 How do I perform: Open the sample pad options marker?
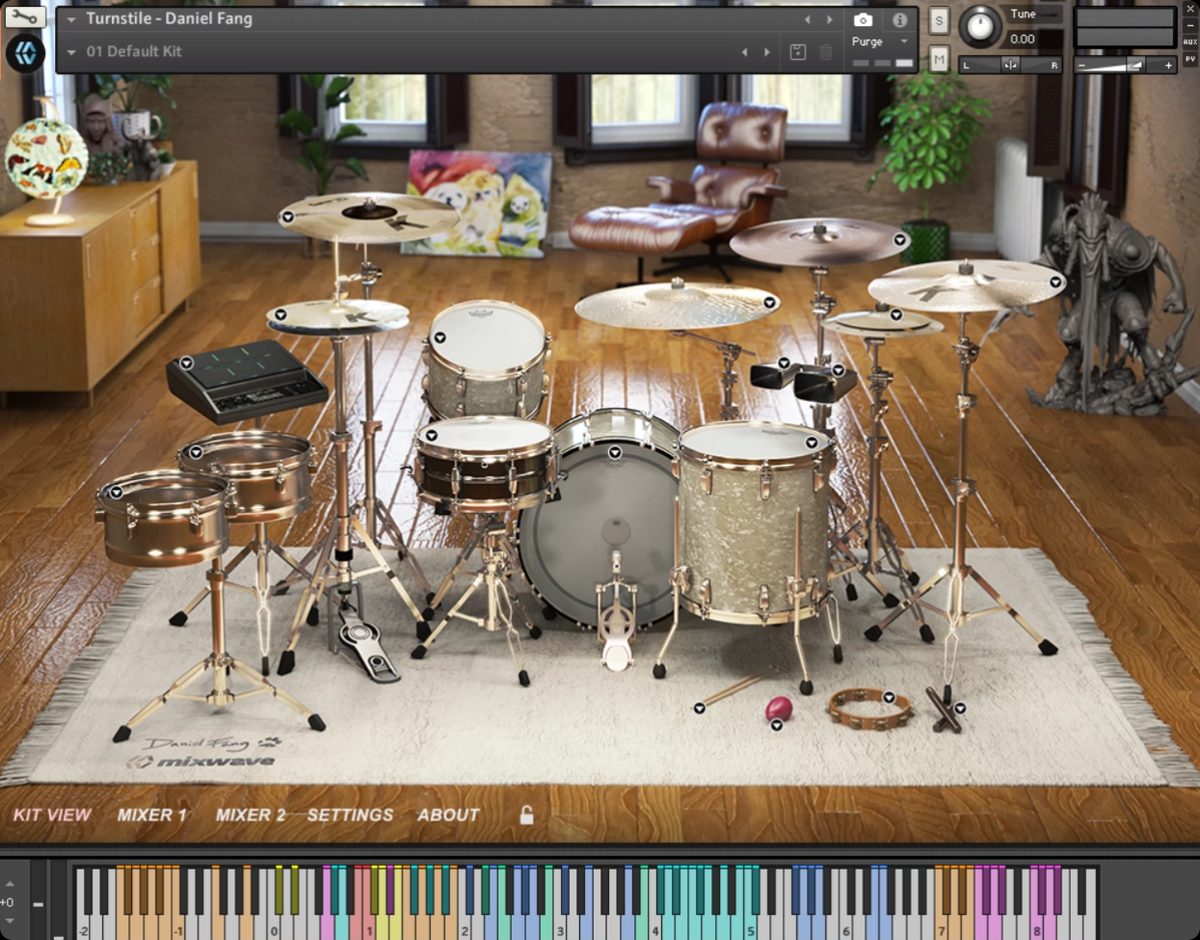click(186, 362)
